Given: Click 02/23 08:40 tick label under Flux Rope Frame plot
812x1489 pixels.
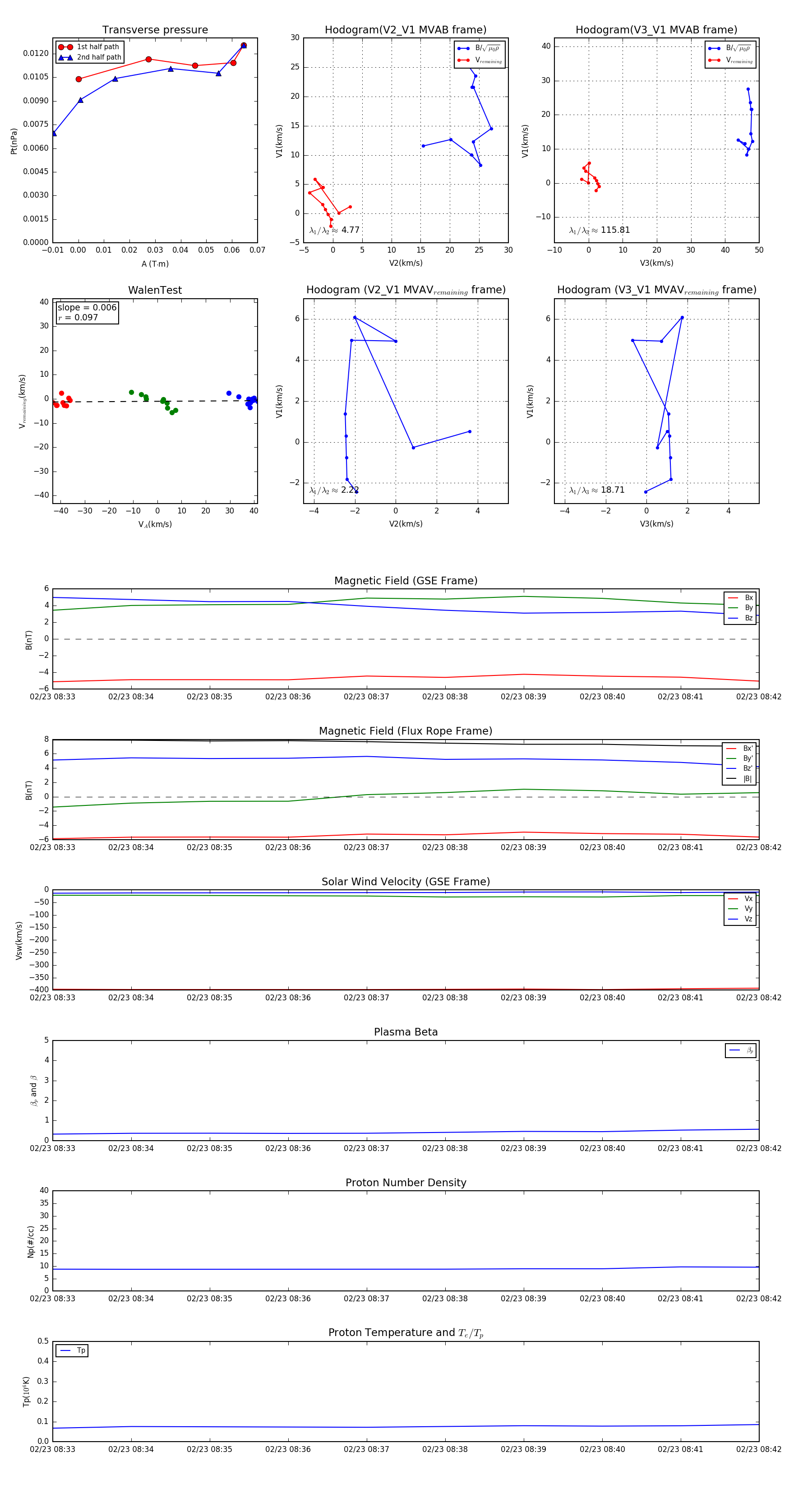Looking at the screenshot, I should (x=602, y=847).
